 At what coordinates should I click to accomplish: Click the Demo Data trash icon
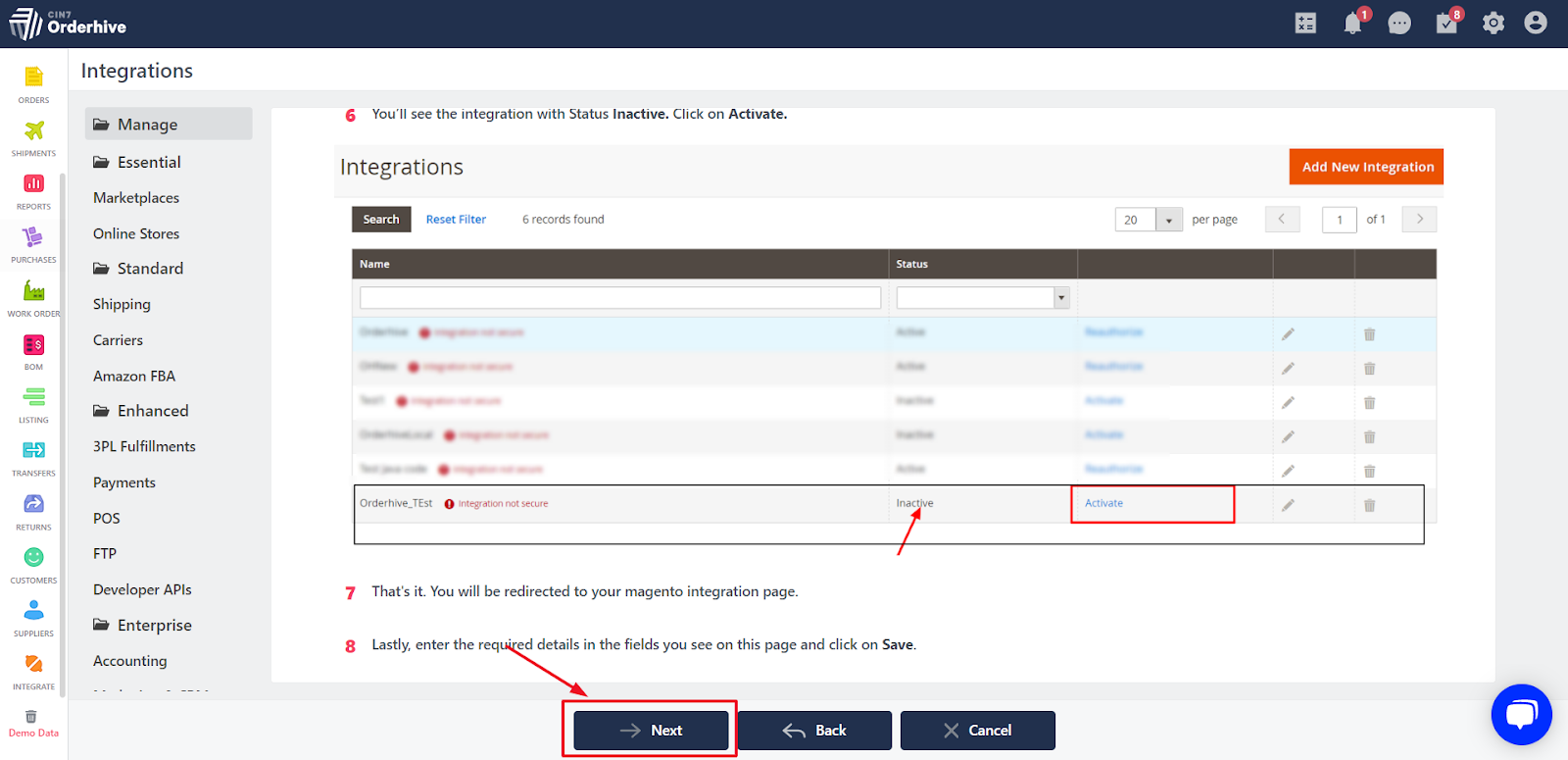[x=30, y=717]
